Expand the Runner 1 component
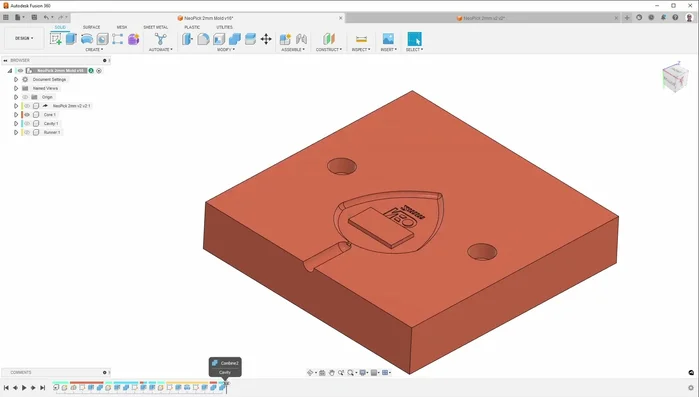 (x=16, y=132)
